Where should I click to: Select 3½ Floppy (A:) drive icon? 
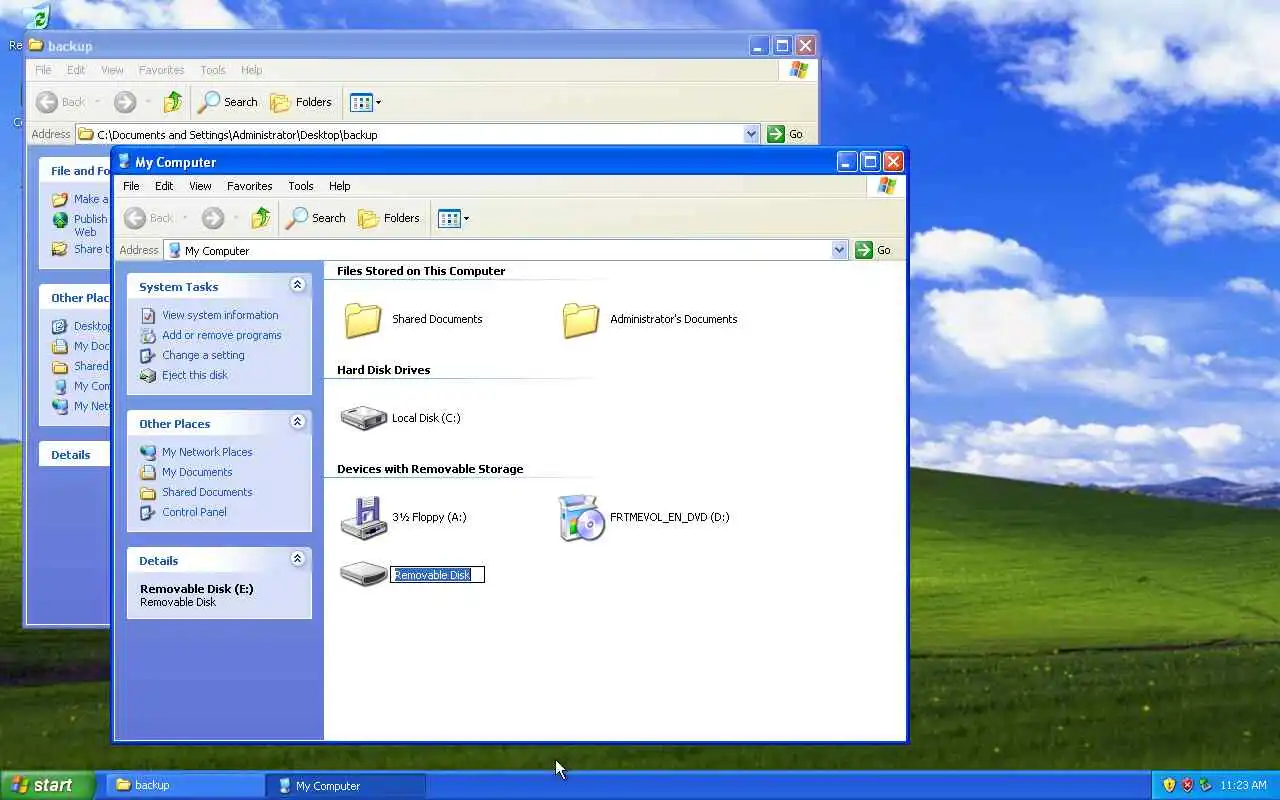point(363,517)
